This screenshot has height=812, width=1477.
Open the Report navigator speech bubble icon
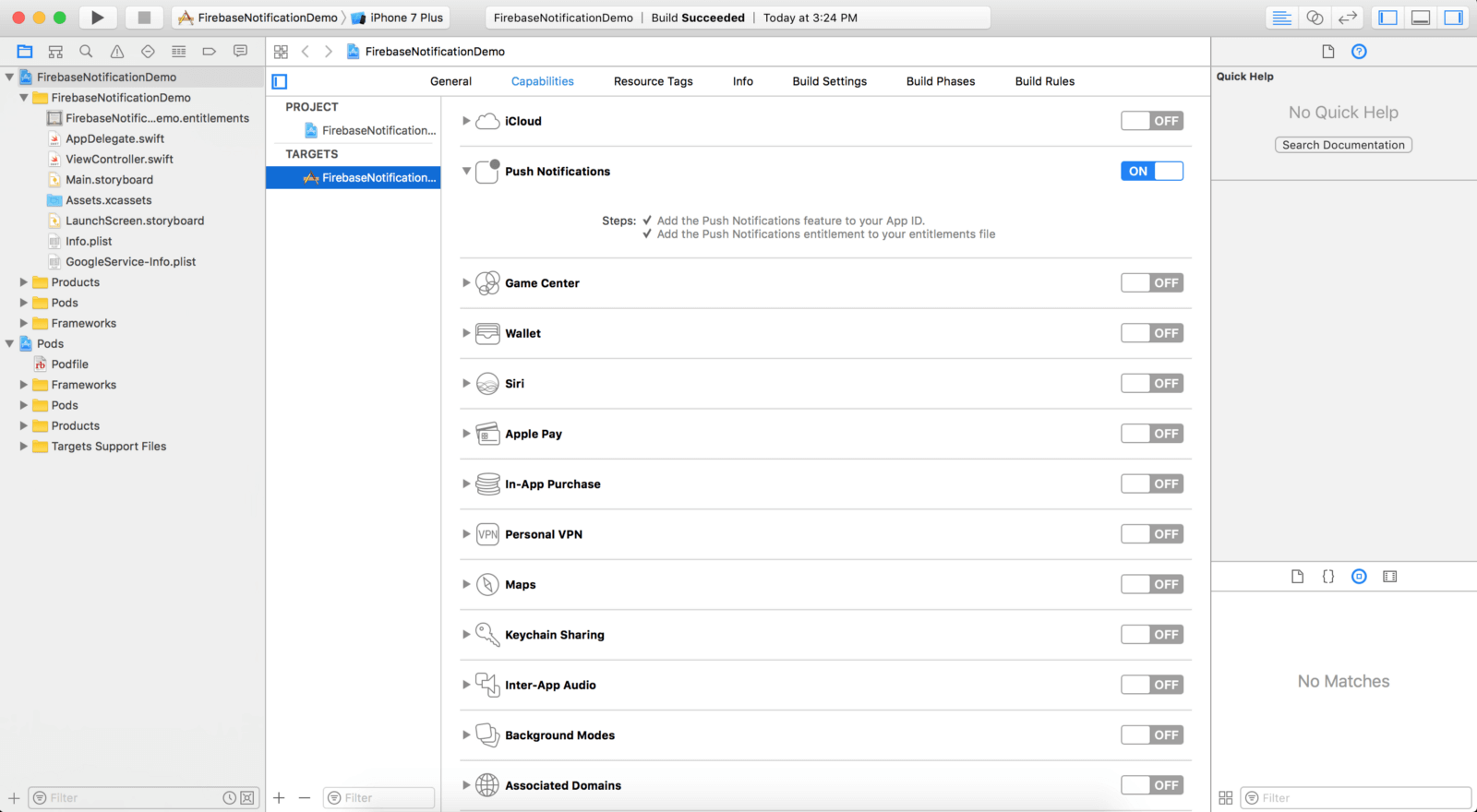(240, 52)
